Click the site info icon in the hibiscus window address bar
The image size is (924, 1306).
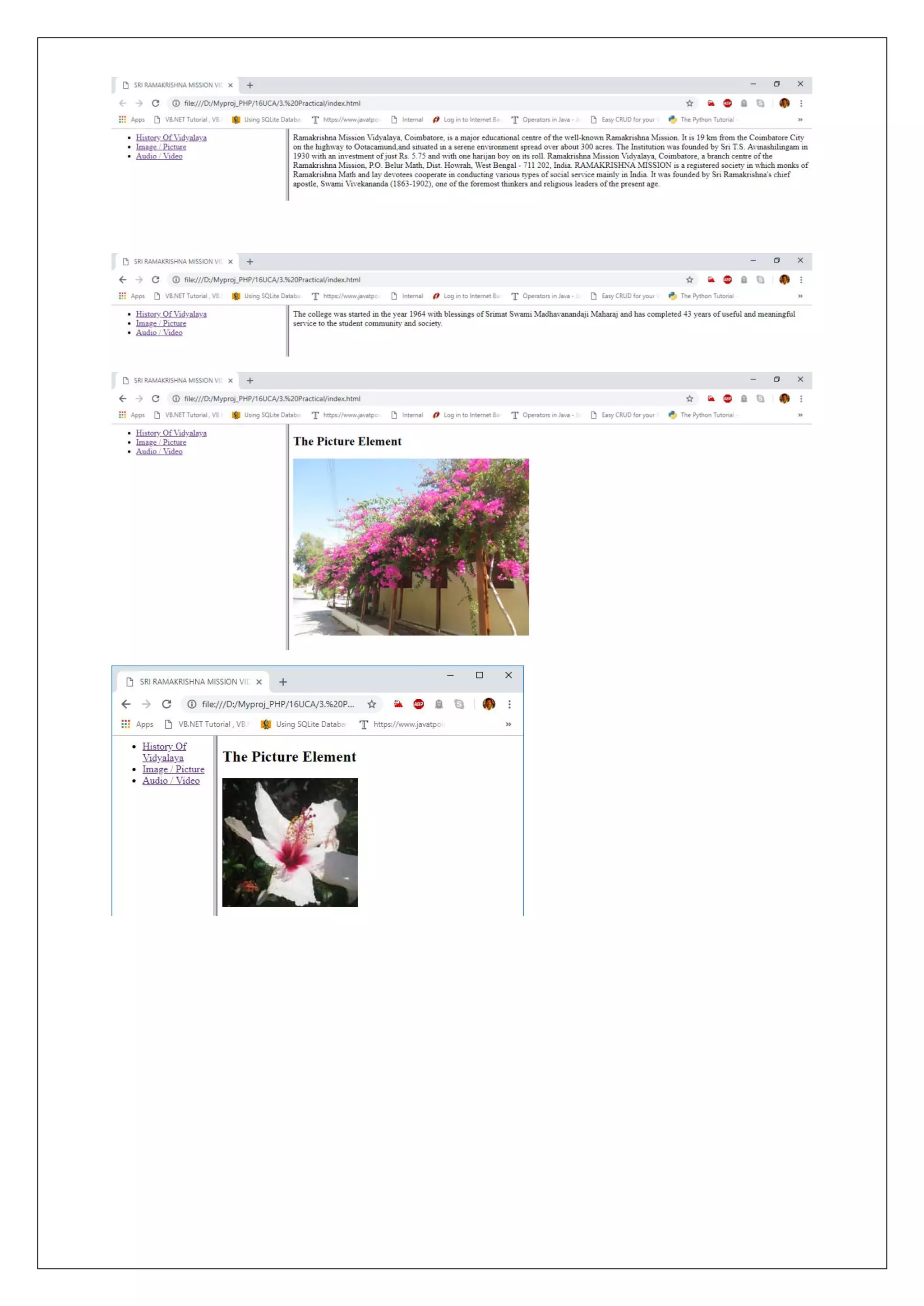tap(192, 704)
